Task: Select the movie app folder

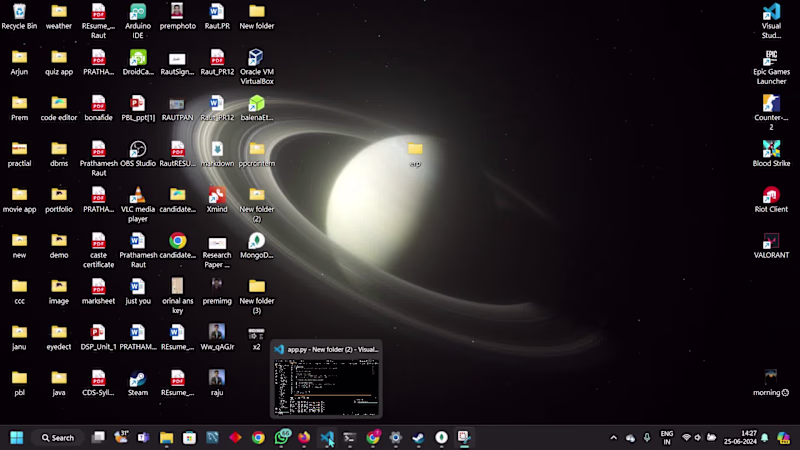Action: pos(19,199)
